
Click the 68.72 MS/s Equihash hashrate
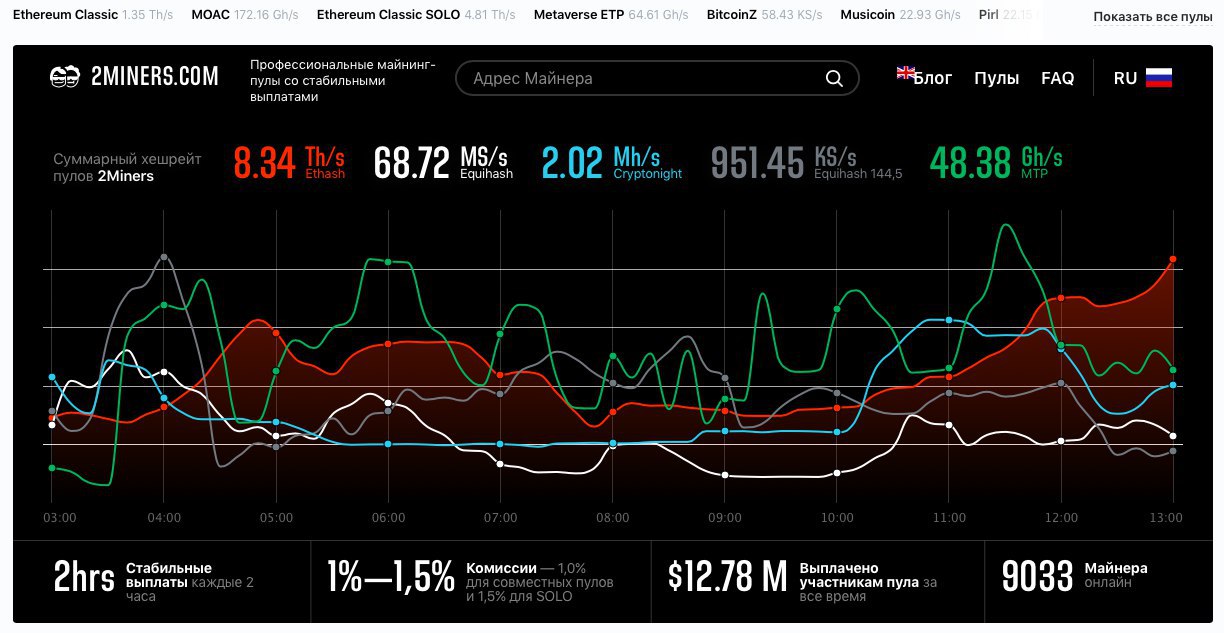point(444,162)
